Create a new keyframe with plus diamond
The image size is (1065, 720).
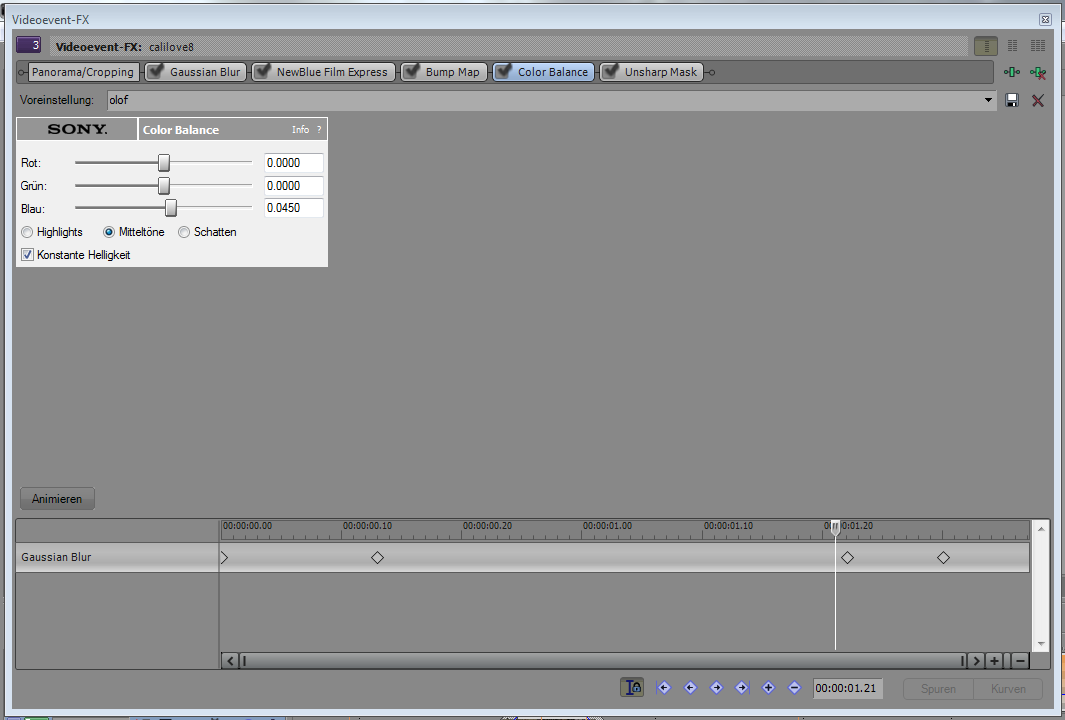coord(768,688)
